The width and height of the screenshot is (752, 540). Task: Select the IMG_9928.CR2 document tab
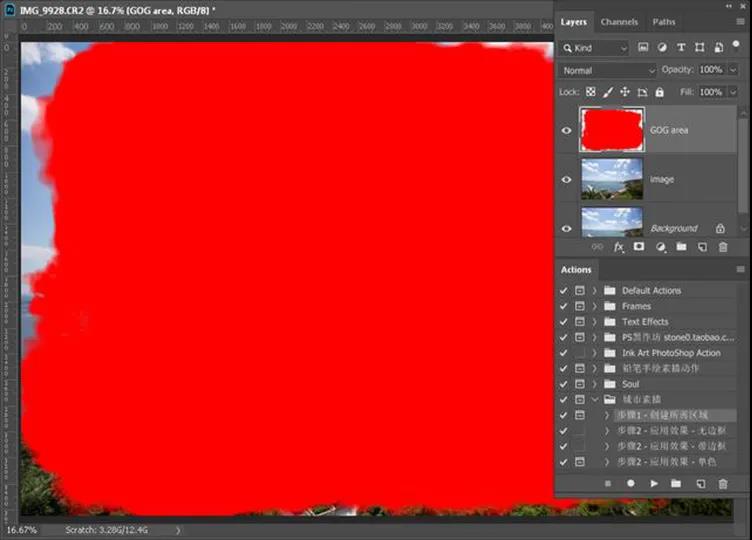(x=118, y=10)
